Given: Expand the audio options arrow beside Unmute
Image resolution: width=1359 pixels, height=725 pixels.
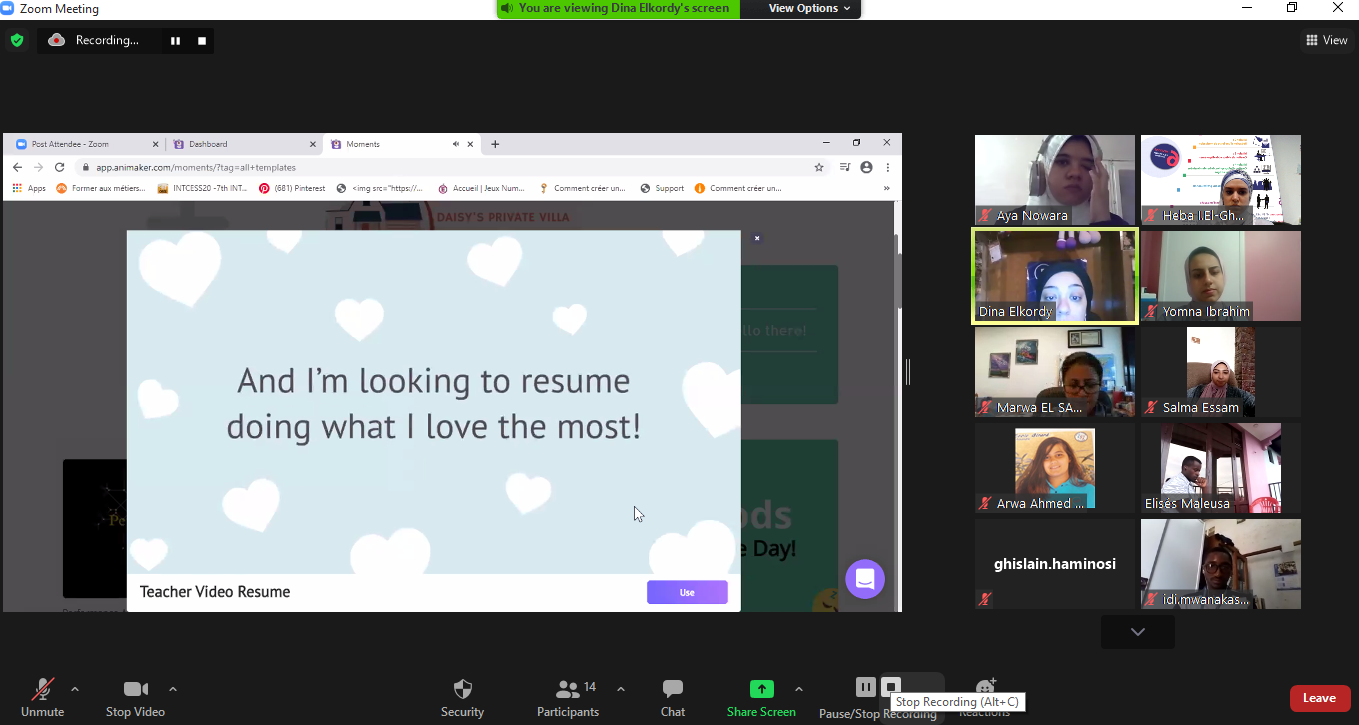Looking at the screenshot, I should pyautogui.click(x=75, y=689).
